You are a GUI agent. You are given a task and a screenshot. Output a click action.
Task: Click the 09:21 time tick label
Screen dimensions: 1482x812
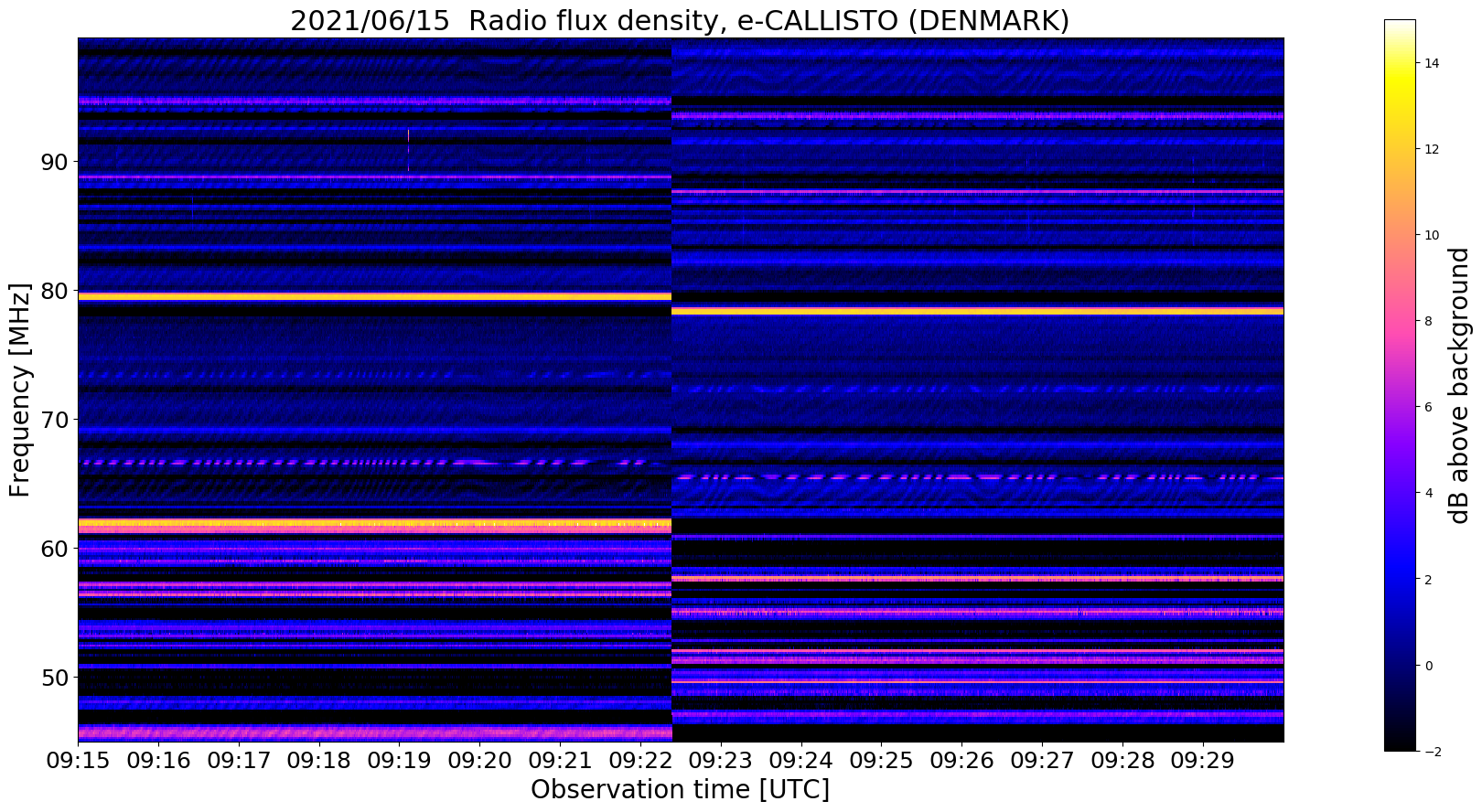point(561,760)
